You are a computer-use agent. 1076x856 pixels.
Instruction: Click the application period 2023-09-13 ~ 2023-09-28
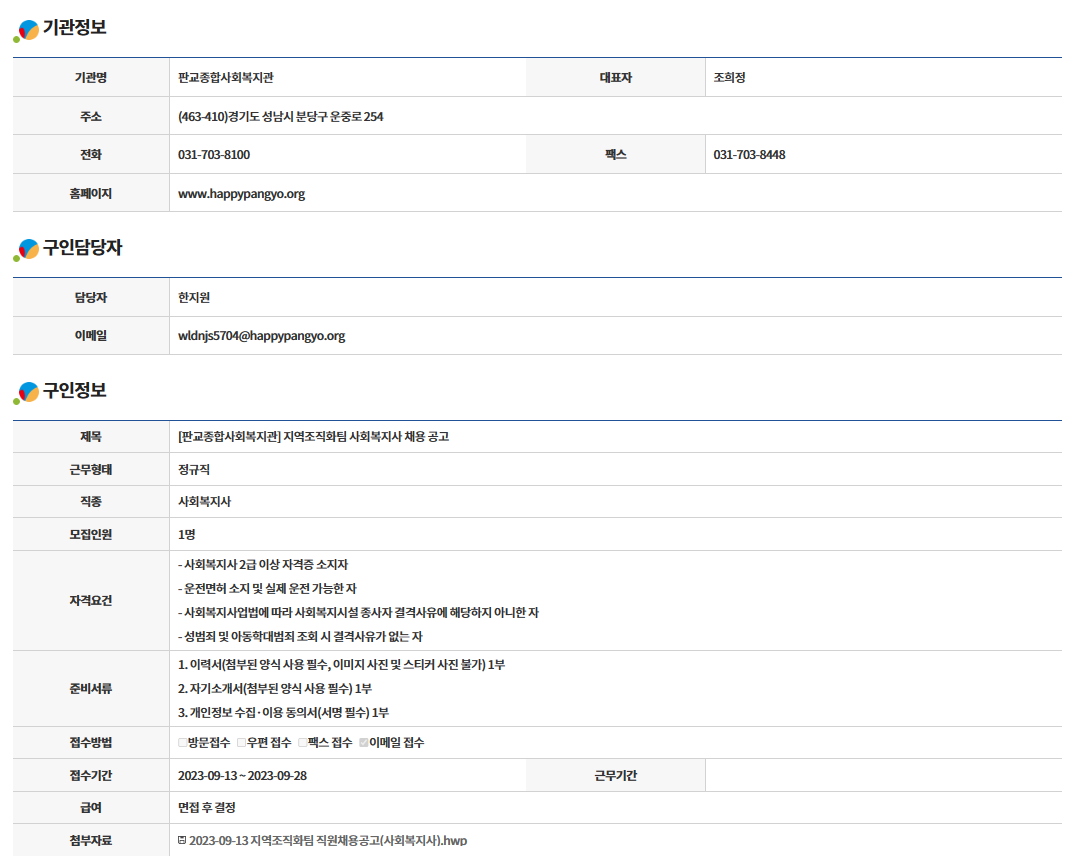(242, 776)
